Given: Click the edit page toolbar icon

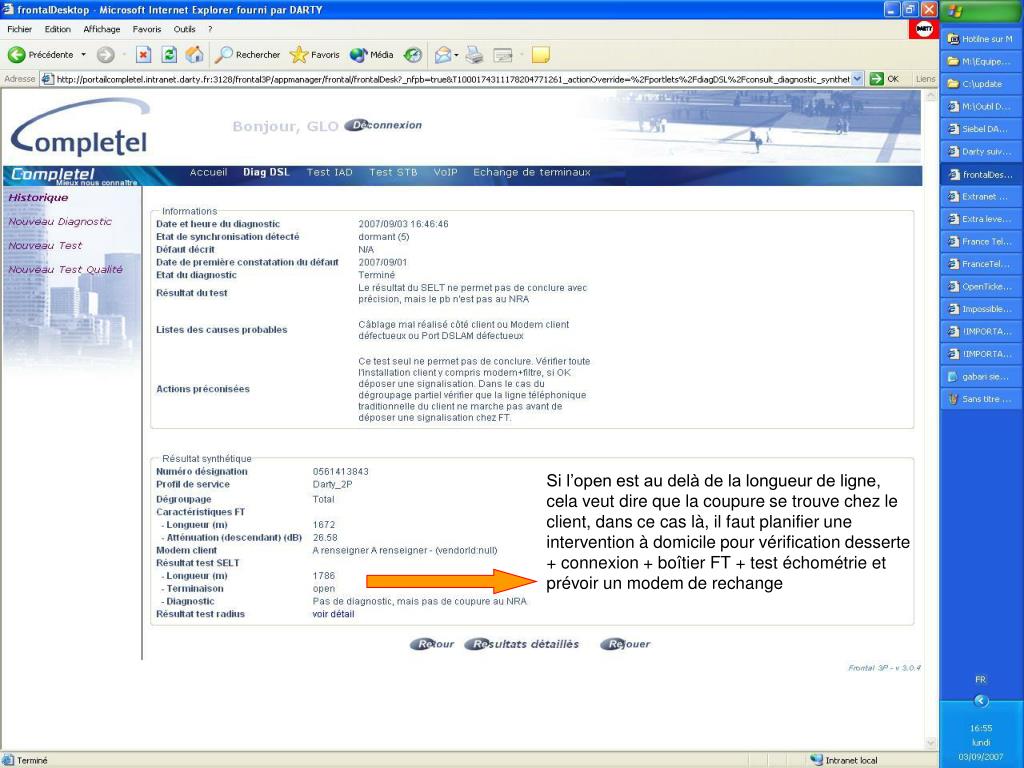Looking at the screenshot, I should point(503,55).
